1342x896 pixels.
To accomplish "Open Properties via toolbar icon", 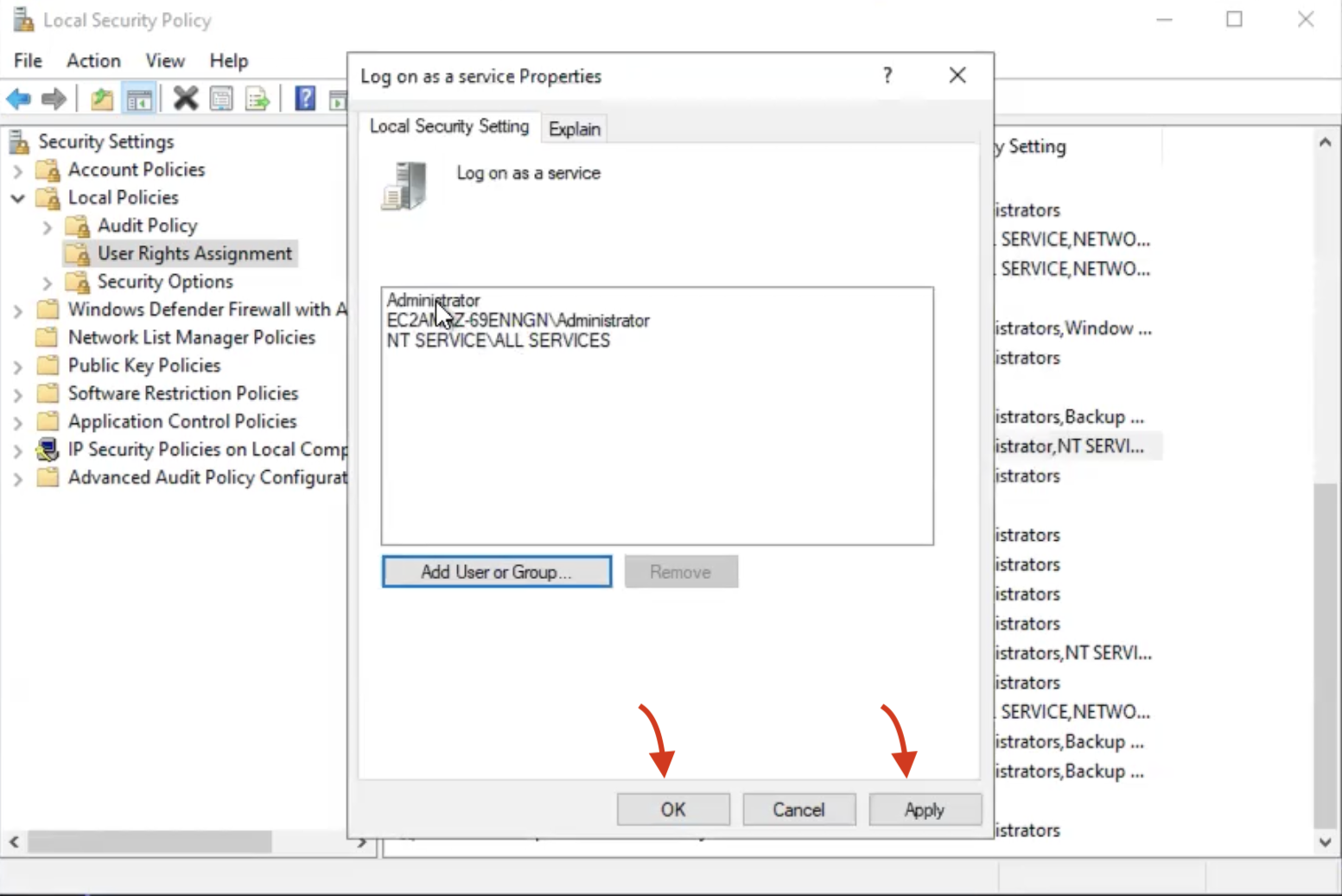I will 221,99.
